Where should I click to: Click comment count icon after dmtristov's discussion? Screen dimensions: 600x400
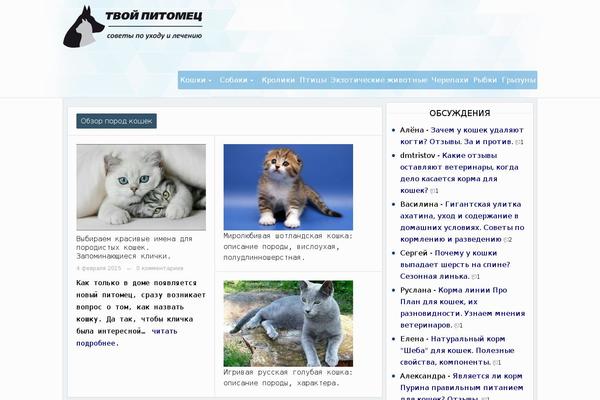point(435,191)
